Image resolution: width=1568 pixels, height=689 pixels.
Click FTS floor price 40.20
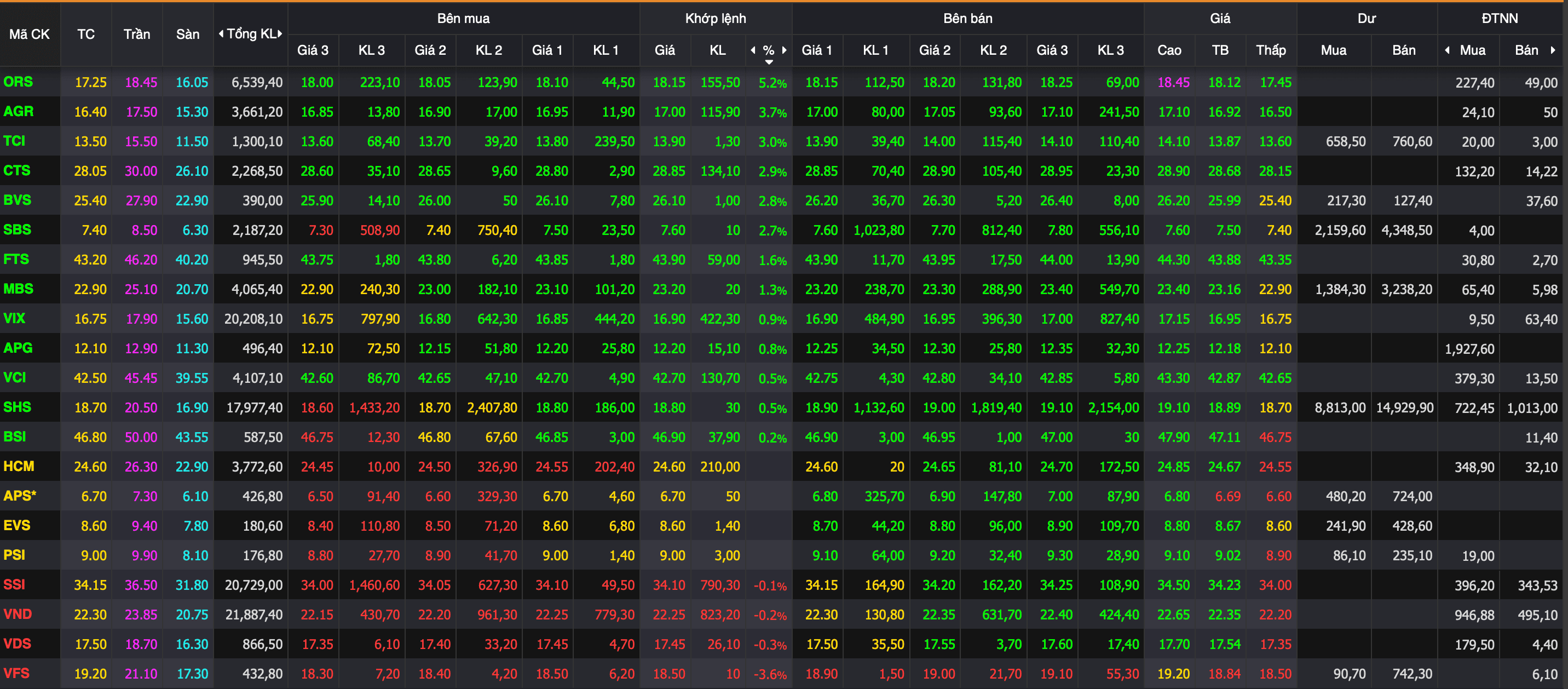click(x=192, y=260)
